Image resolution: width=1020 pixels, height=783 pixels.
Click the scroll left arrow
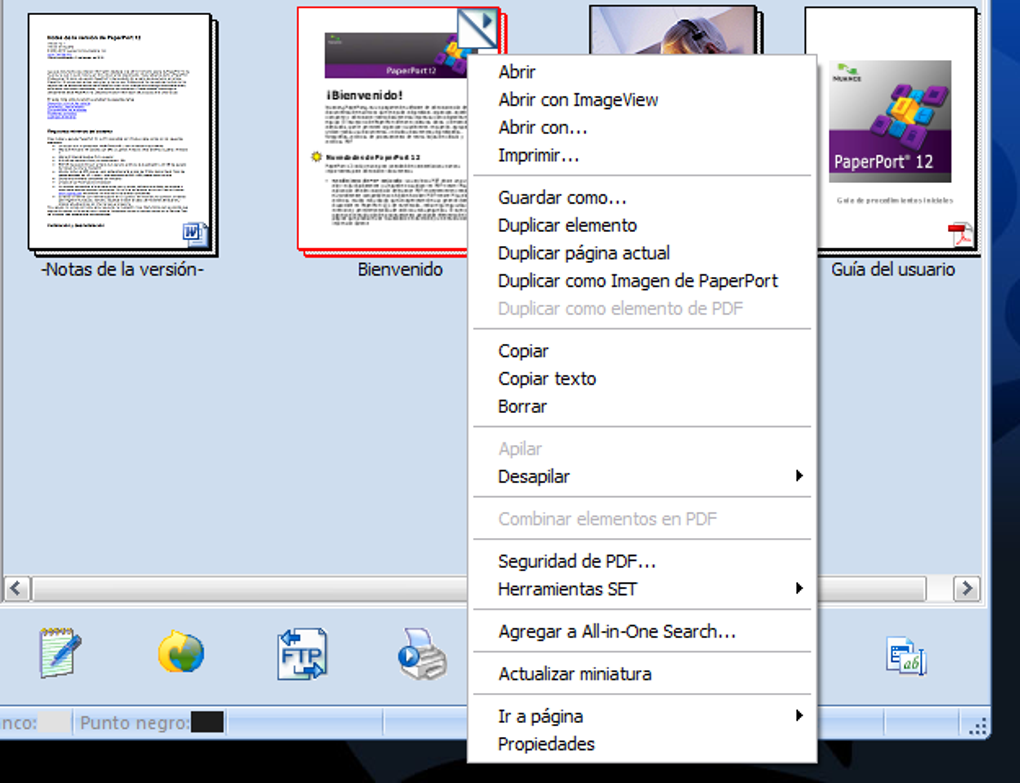coord(16,589)
